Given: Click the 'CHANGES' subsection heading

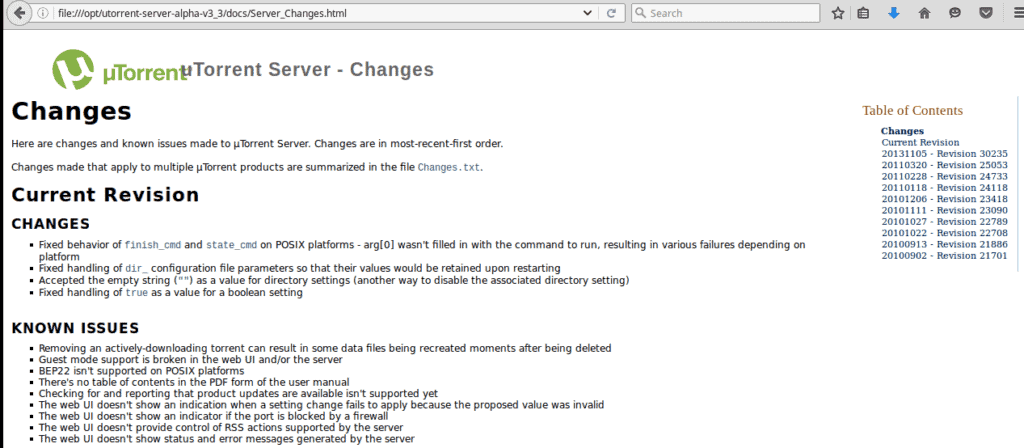Looking at the screenshot, I should click(51, 224).
